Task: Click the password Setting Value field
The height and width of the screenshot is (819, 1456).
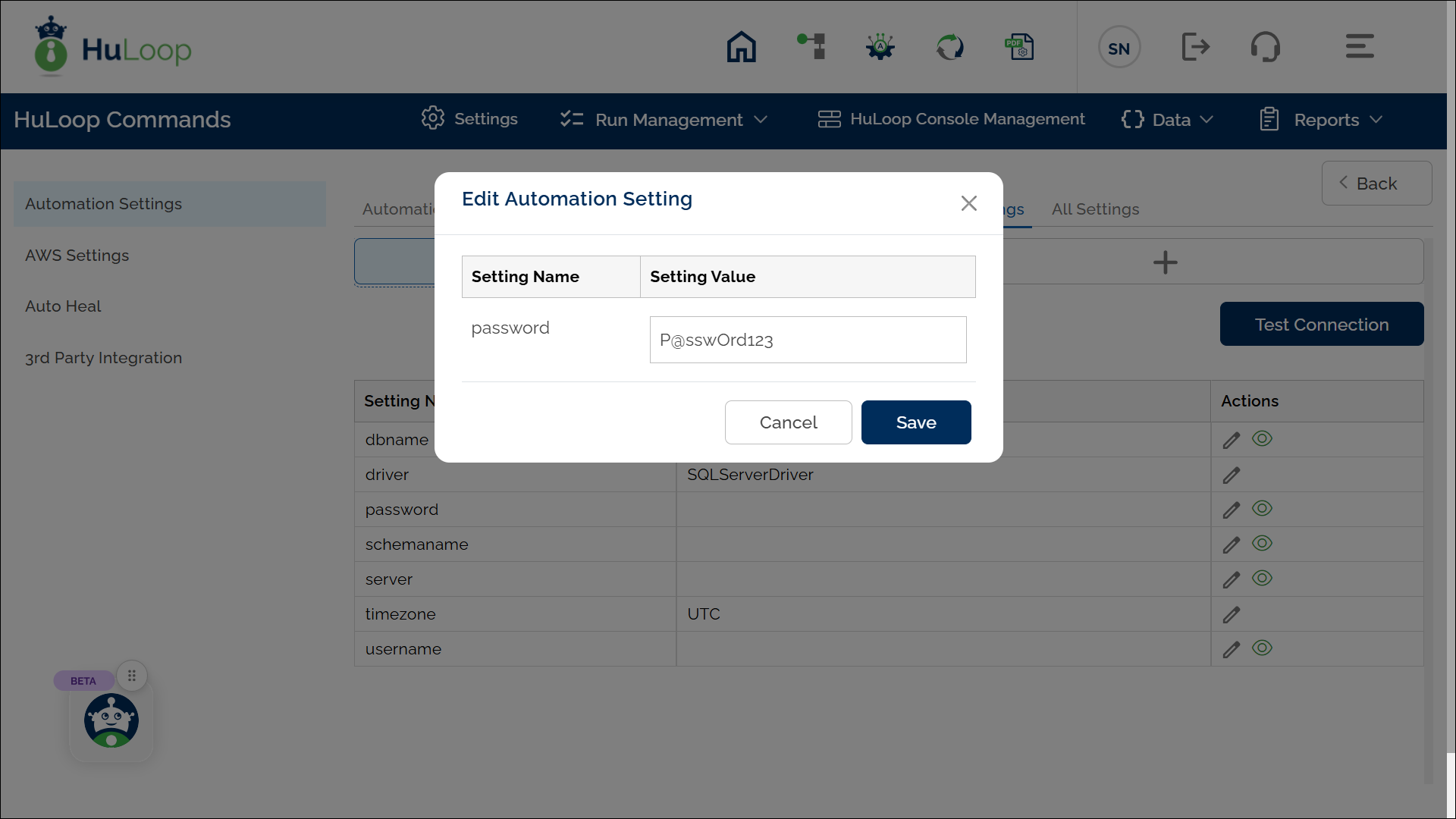Action: tap(808, 340)
